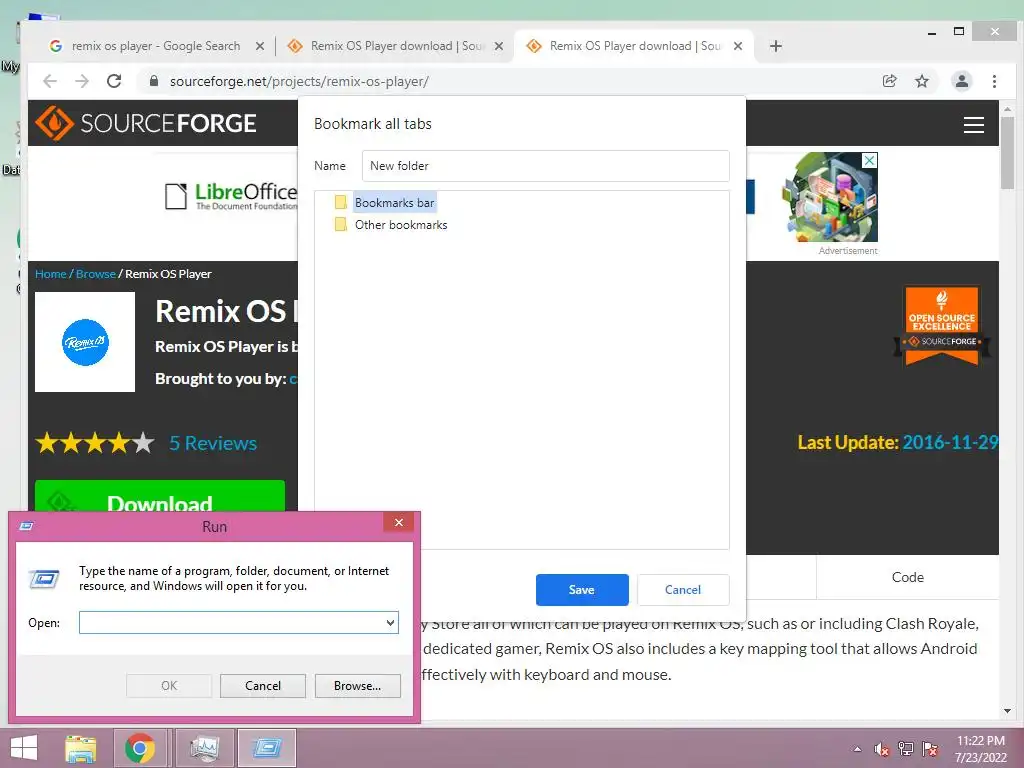Click the Open Source Excellence badge
The image size is (1024, 768).
point(942,325)
